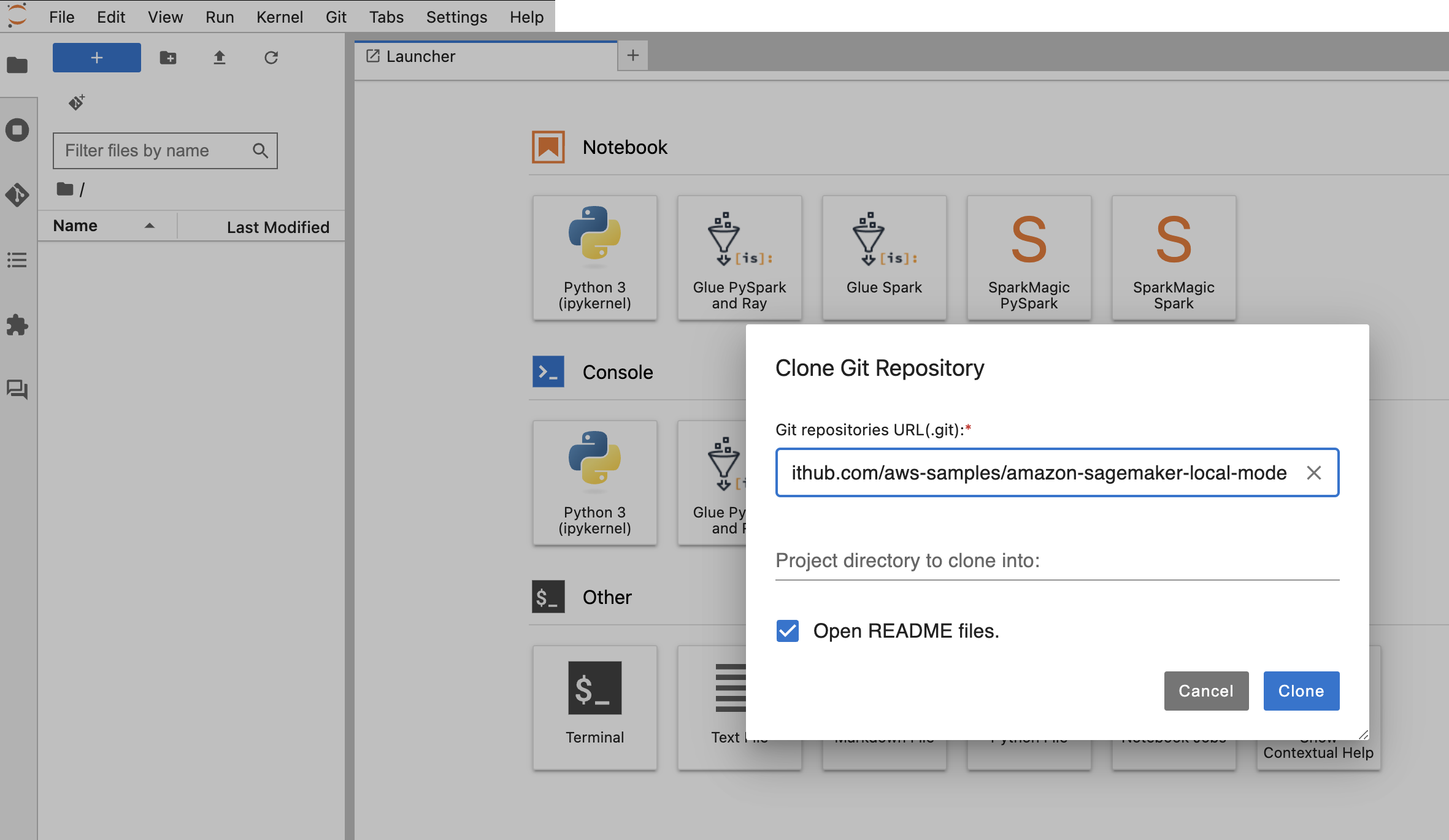Upload files using the upload icon
Viewport: 1449px width, 840px height.
pyautogui.click(x=220, y=58)
